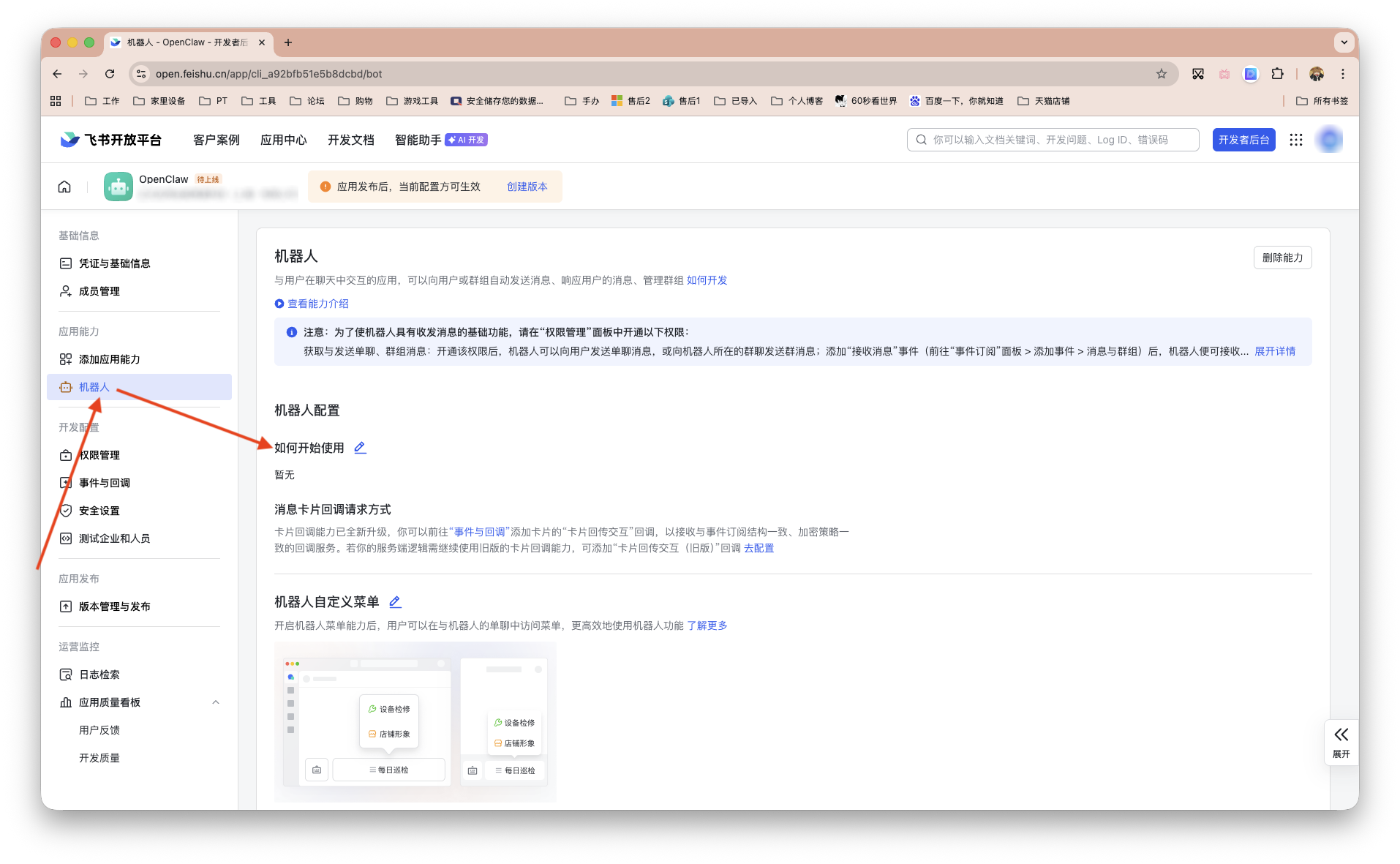1400x864 pixels.
Task: Click the 删除能力 button
Action: point(1282,258)
